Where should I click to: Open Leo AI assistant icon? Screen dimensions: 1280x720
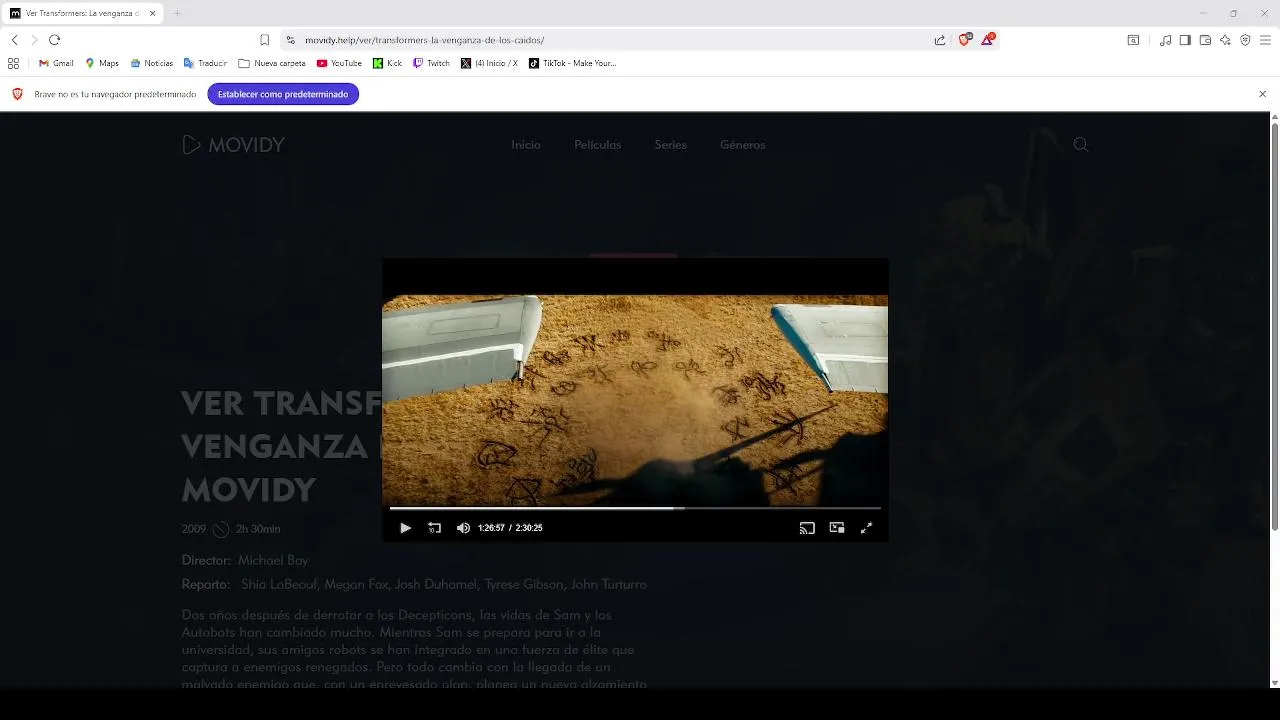[x=1225, y=40]
